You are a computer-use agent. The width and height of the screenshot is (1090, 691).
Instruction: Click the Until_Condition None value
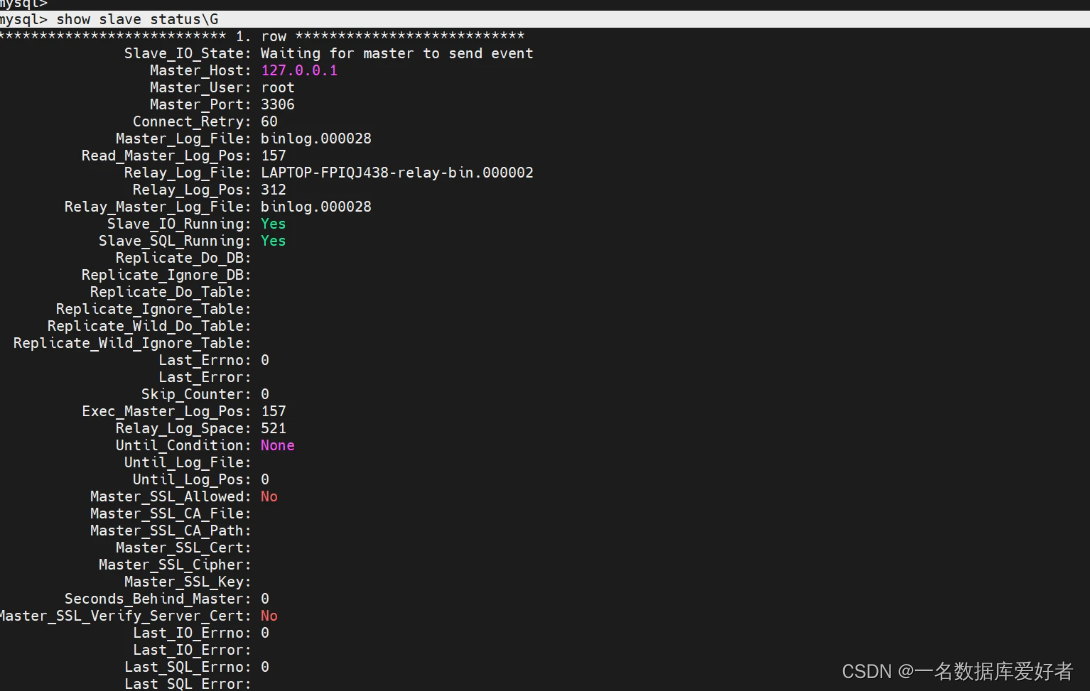pos(276,445)
